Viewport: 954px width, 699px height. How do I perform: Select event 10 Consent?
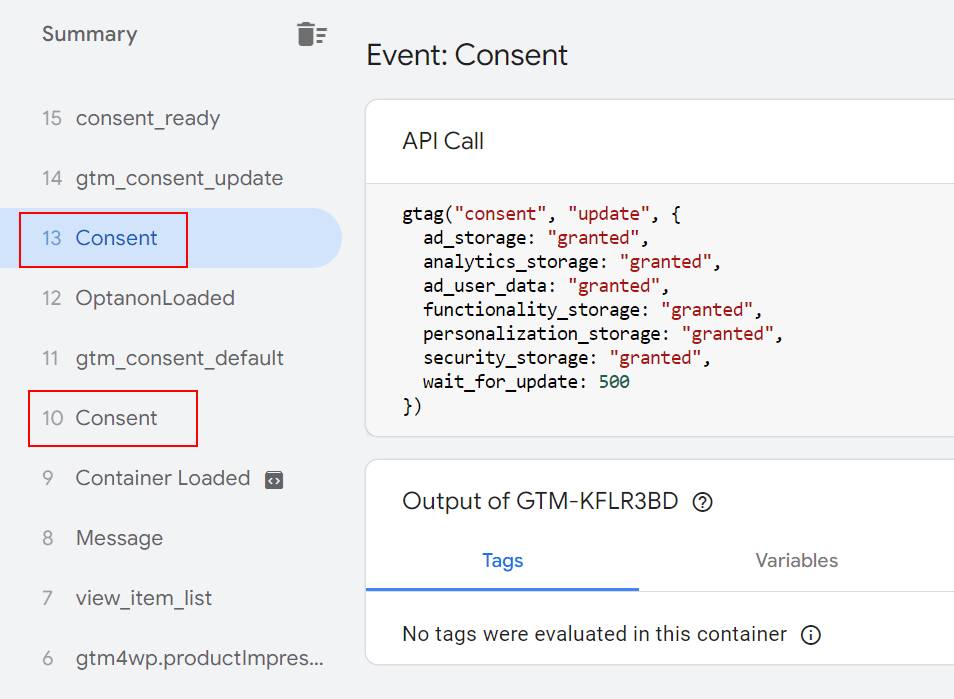116,418
